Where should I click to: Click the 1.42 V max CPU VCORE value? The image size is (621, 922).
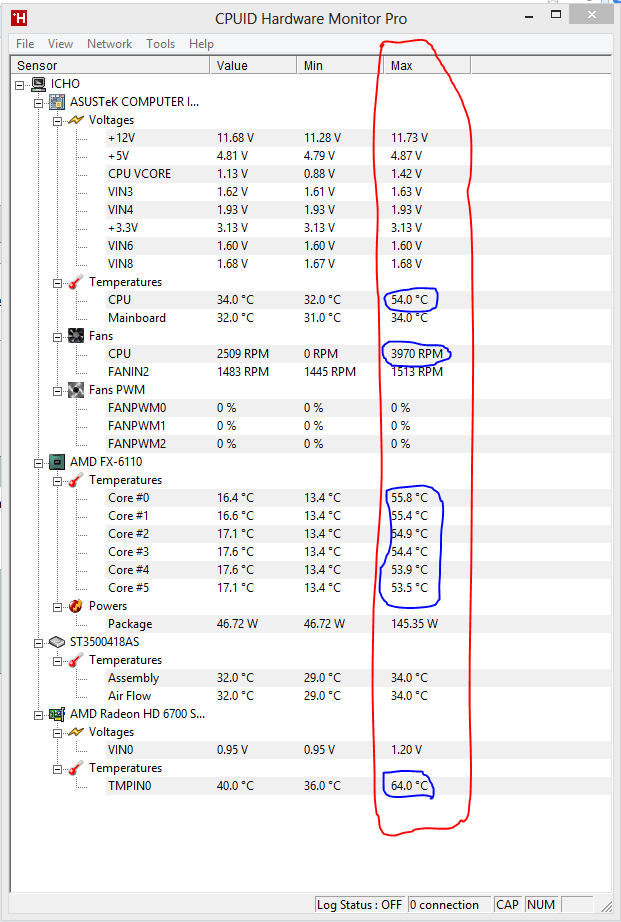(406, 174)
